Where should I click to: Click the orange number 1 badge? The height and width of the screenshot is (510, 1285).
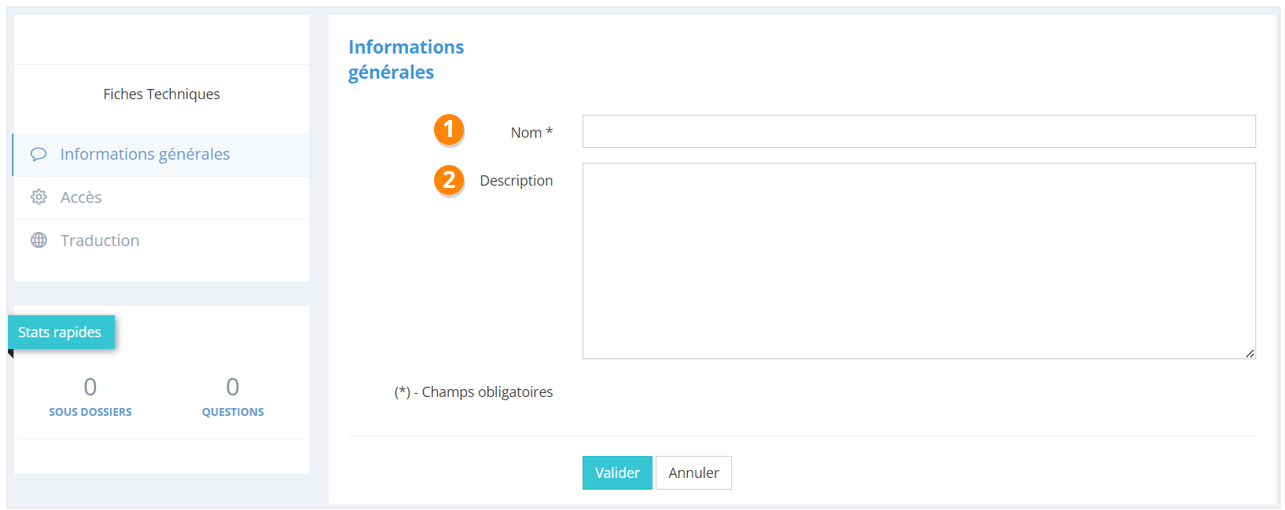tap(449, 130)
